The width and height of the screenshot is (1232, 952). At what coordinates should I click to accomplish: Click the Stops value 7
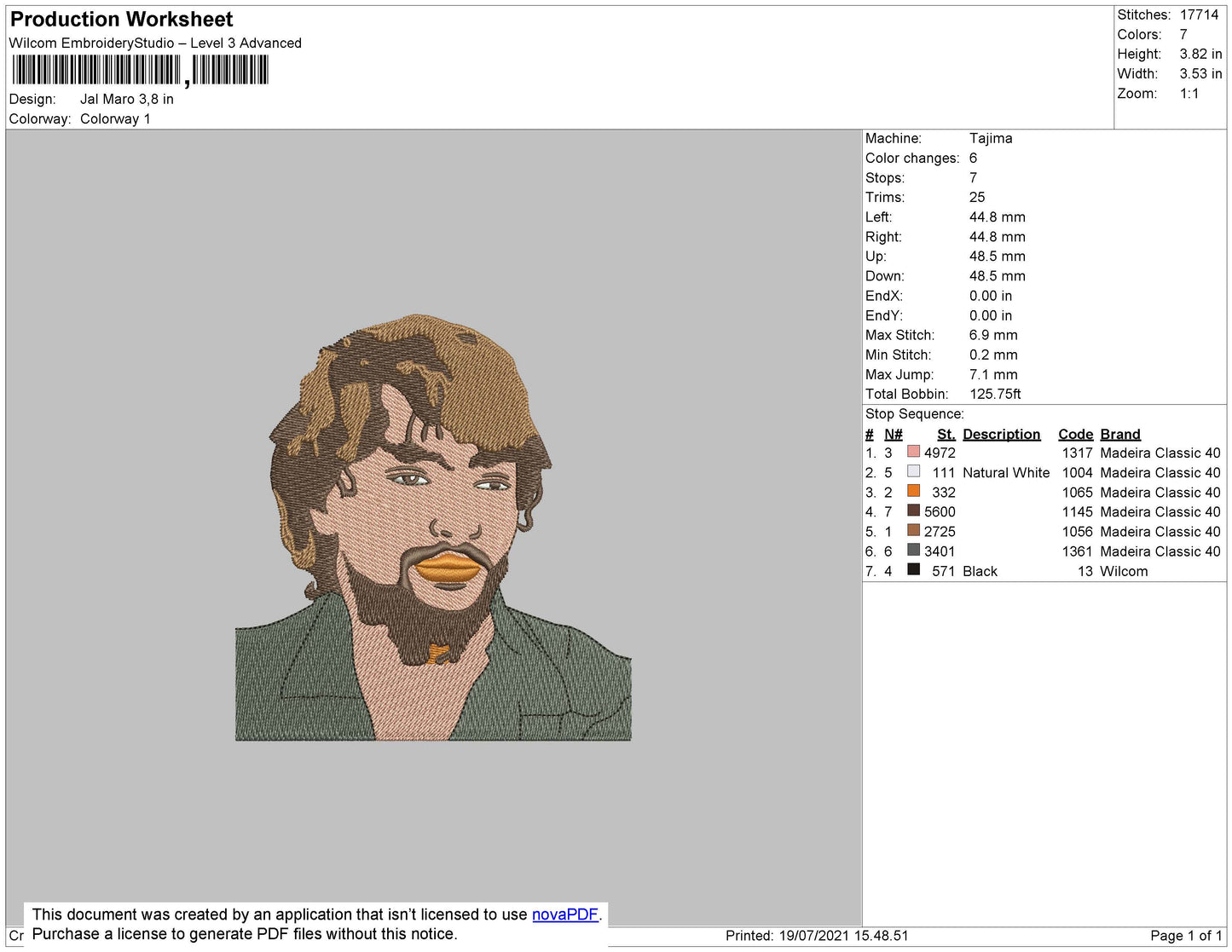[974, 177]
